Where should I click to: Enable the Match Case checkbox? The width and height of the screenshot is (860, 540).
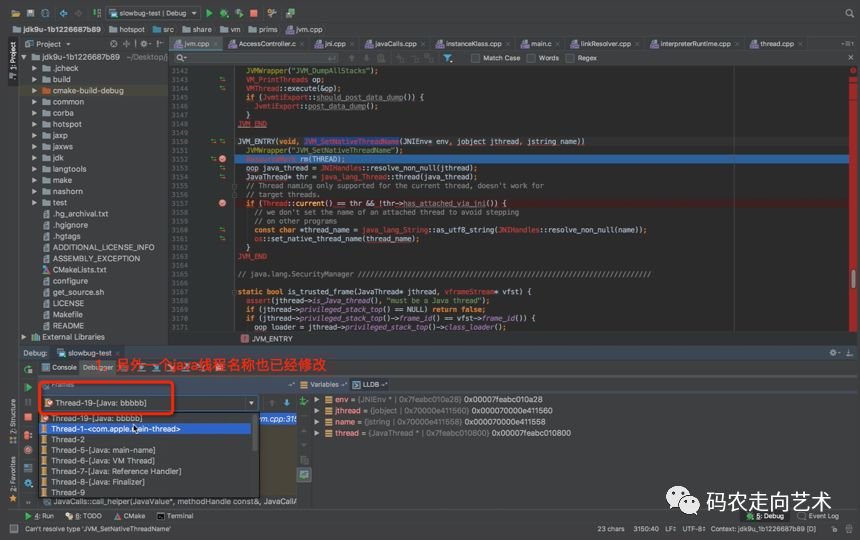(x=475, y=58)
